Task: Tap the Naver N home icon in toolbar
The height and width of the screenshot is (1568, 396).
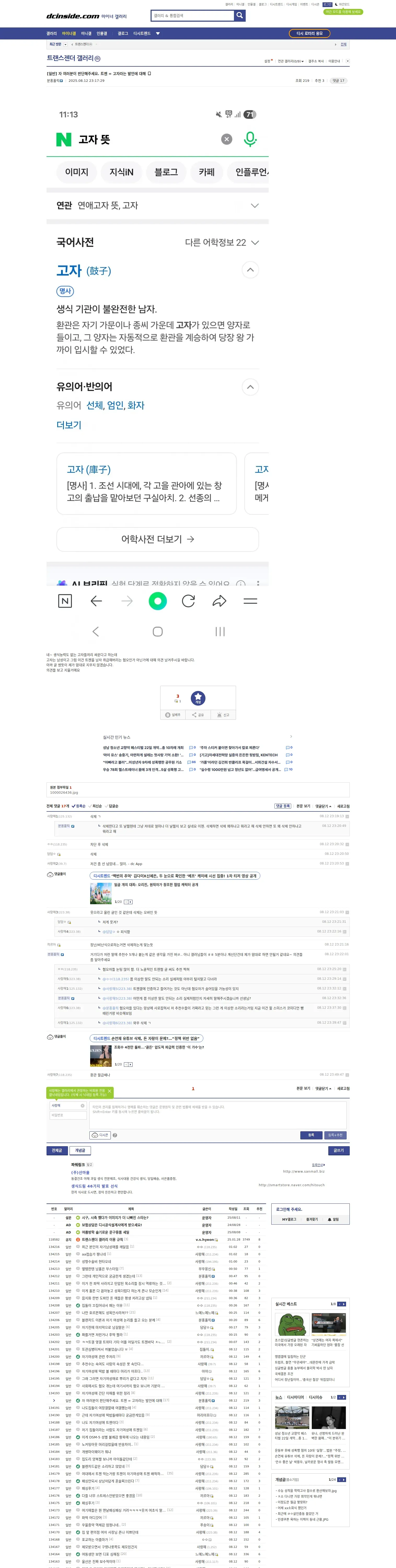Action: click(65, 601)
